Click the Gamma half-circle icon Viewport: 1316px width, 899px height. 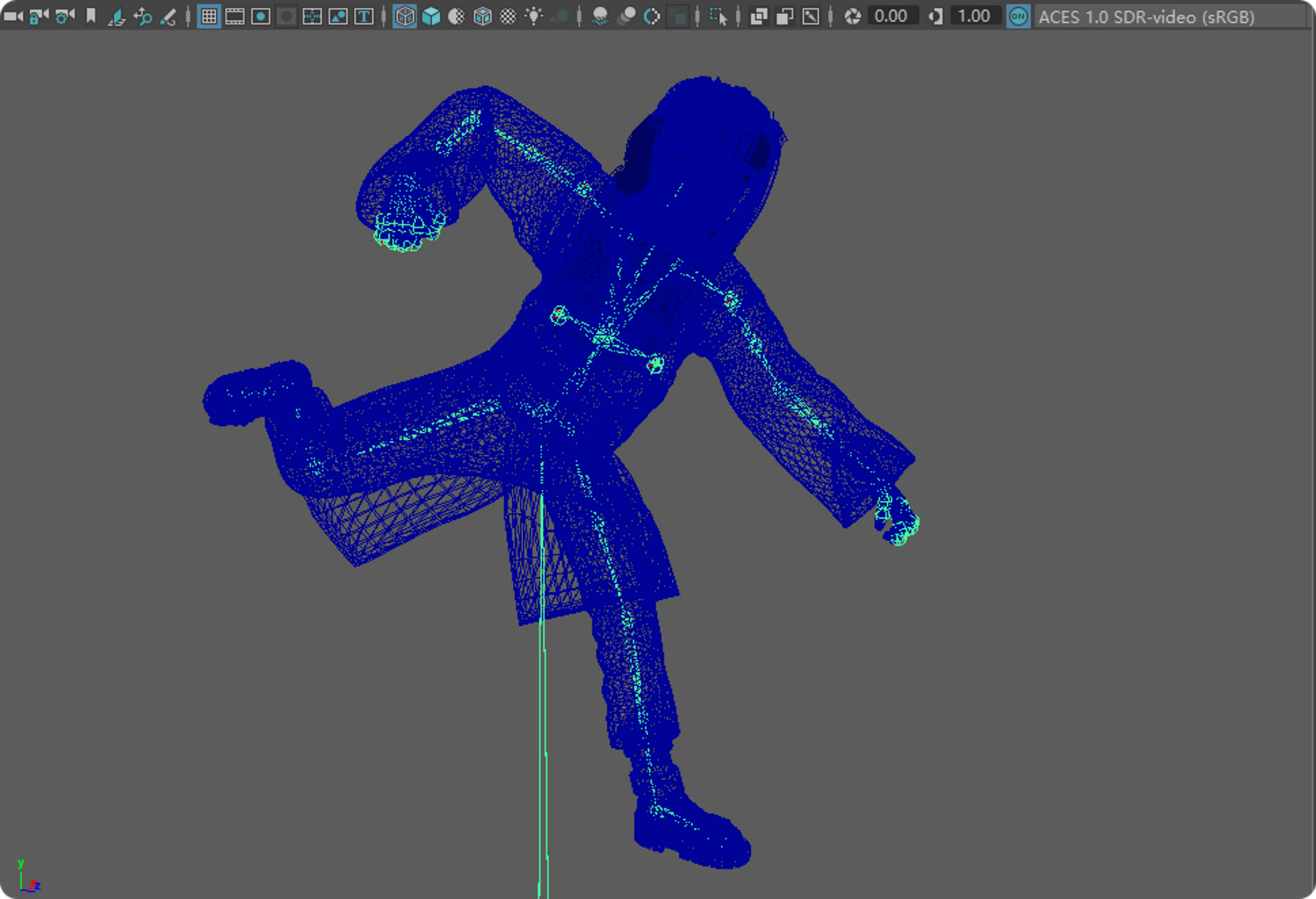935,16
